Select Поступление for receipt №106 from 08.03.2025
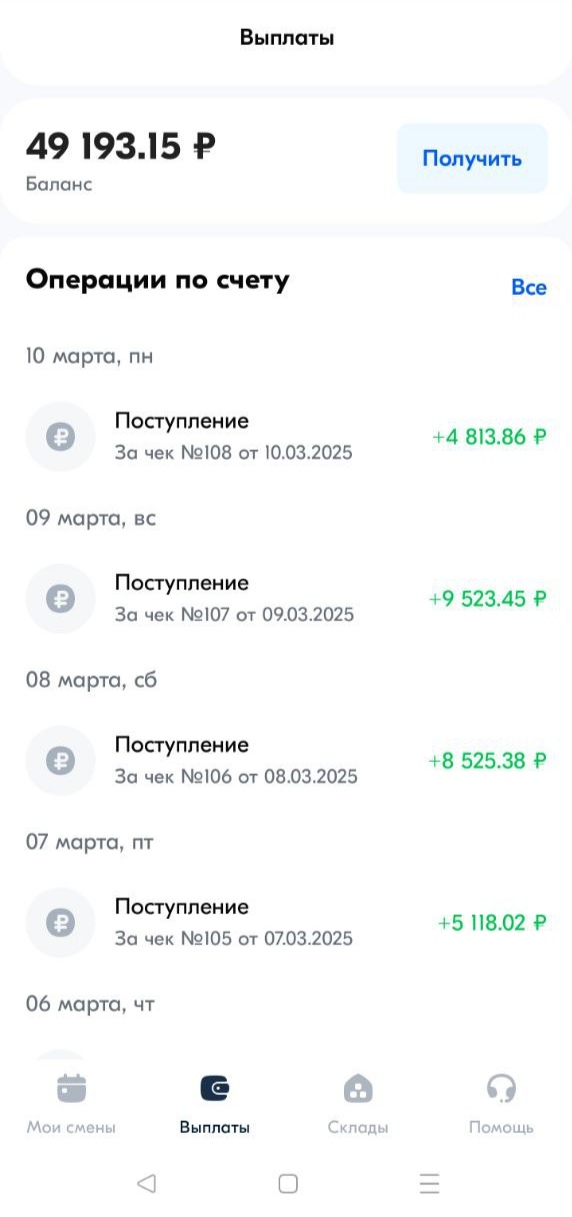572x1217 pixels. point(182,745)
